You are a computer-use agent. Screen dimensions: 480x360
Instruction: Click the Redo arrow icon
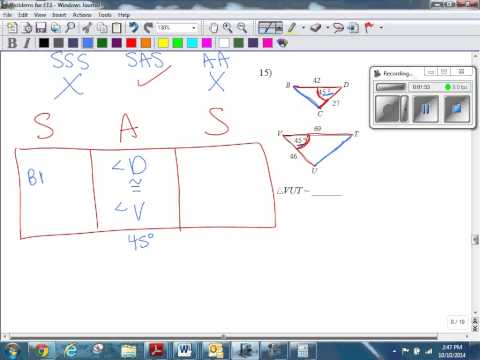[x=148, y=28]
